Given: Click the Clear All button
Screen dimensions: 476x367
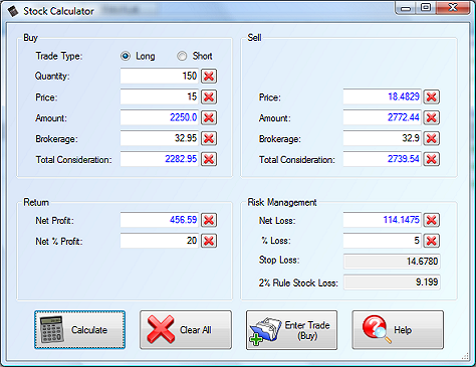Looking at the screenshot, I should coord(186,330).
